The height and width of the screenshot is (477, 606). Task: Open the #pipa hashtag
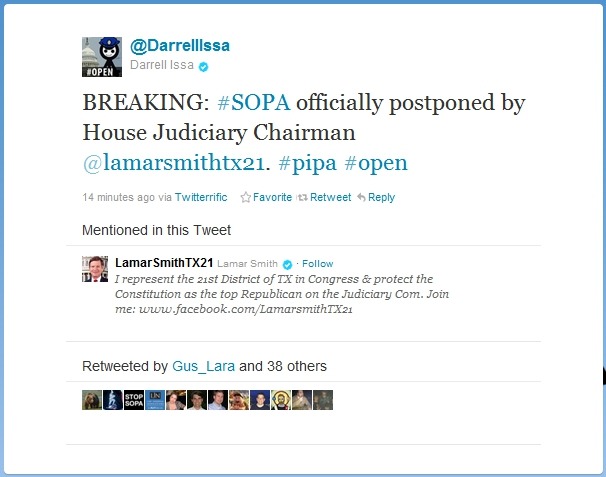pyautogui.click(x=307, y=164)
